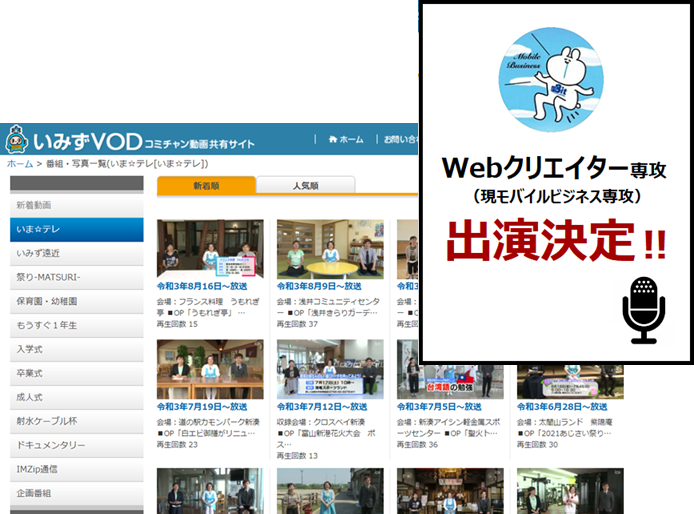
Task: Click 令和3年8月16日～放送 title link
Action: tap(202, 286)
